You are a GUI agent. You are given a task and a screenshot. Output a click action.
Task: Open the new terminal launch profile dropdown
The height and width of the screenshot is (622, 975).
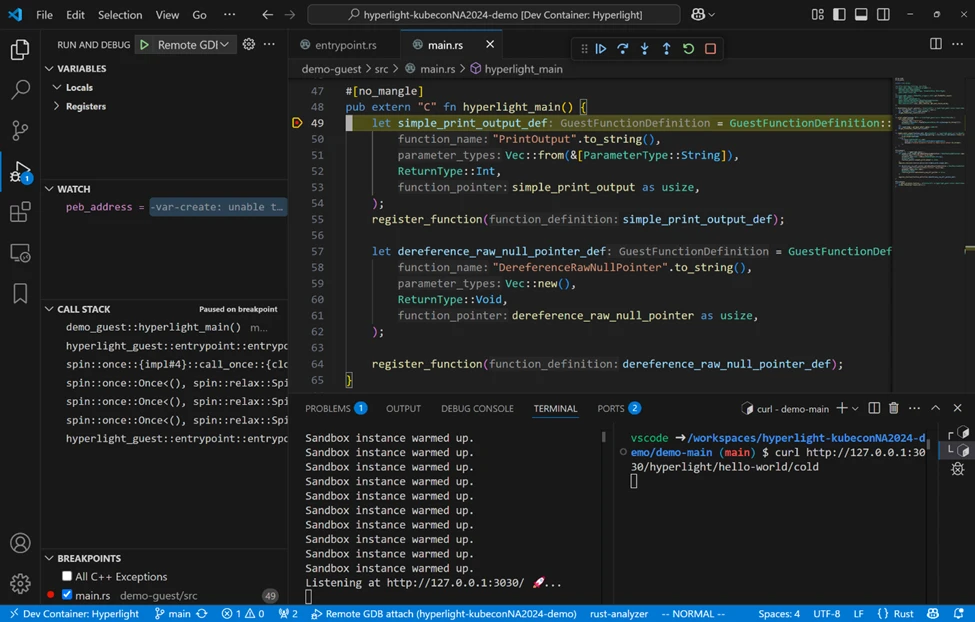(856, 409)
